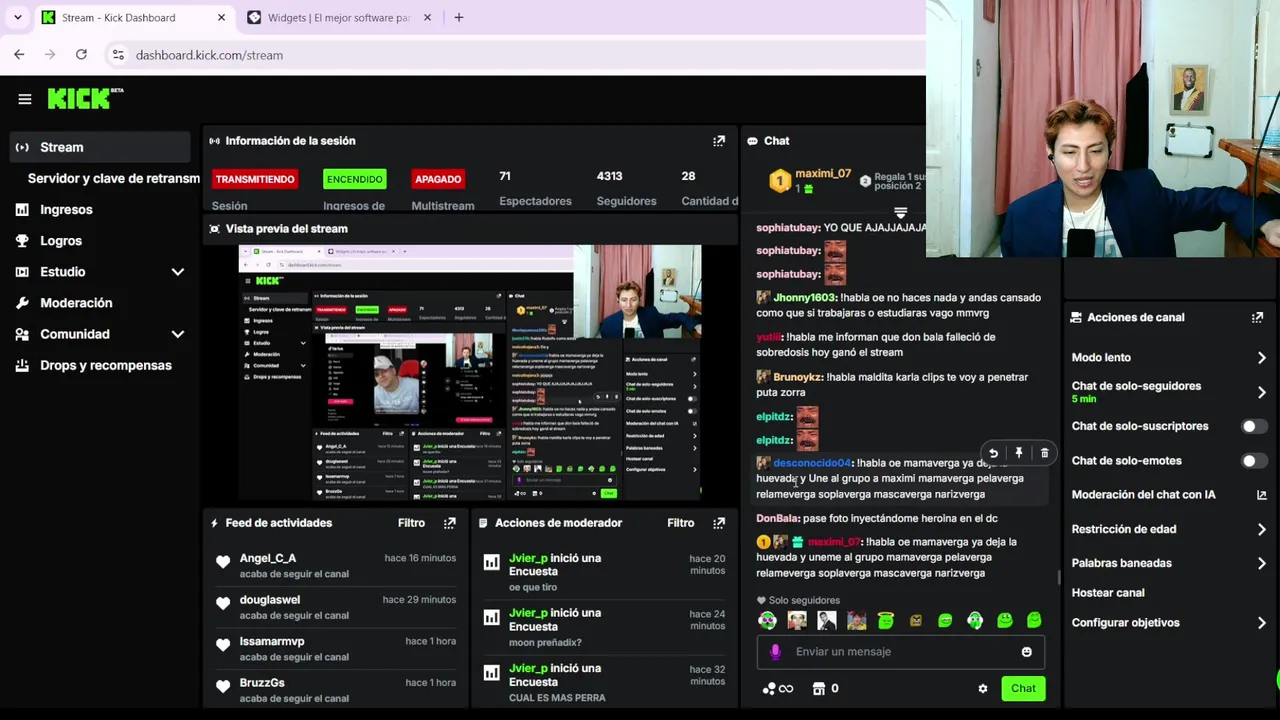
Task: Click the heart icon beside Angel_C_A
Action: 223,562
